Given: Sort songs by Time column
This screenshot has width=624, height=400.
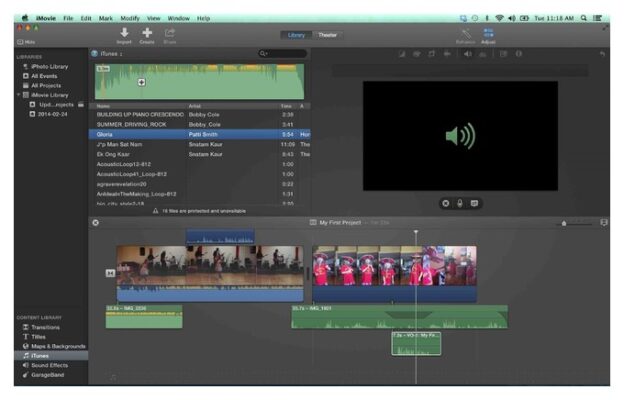Looking at the screenshot, I should pos(287,106).
